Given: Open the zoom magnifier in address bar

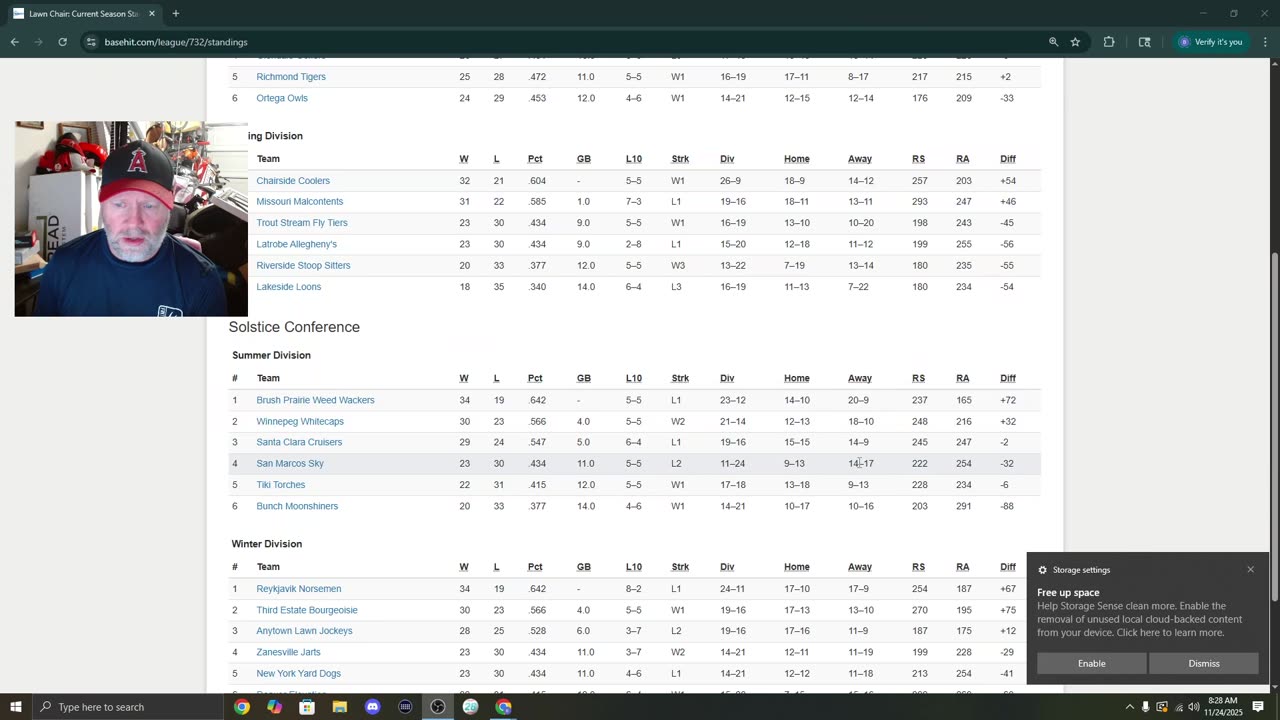Looking at the screenshot, I should tap(1053, 42).
